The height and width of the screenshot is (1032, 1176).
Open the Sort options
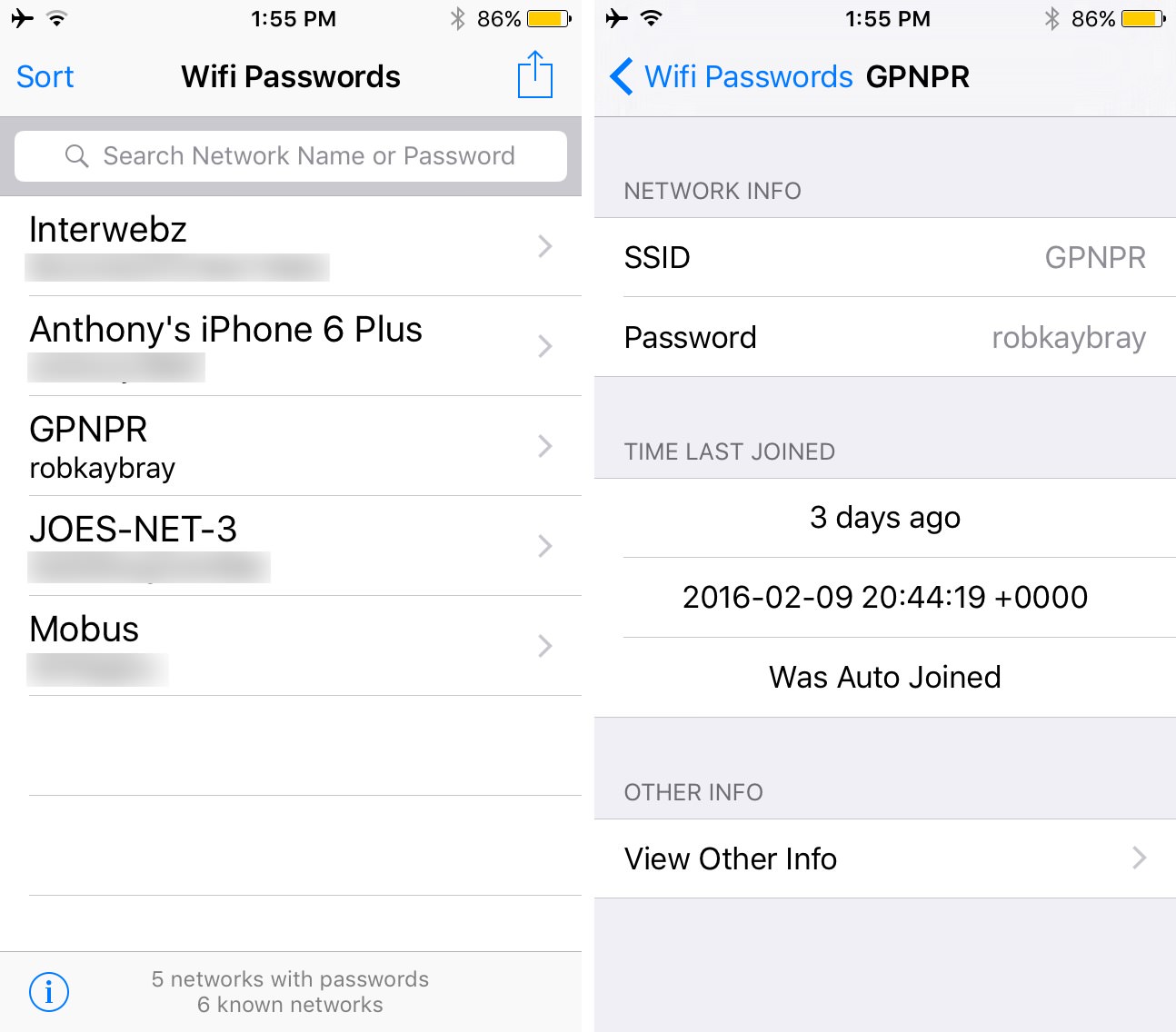click(45, 76)
